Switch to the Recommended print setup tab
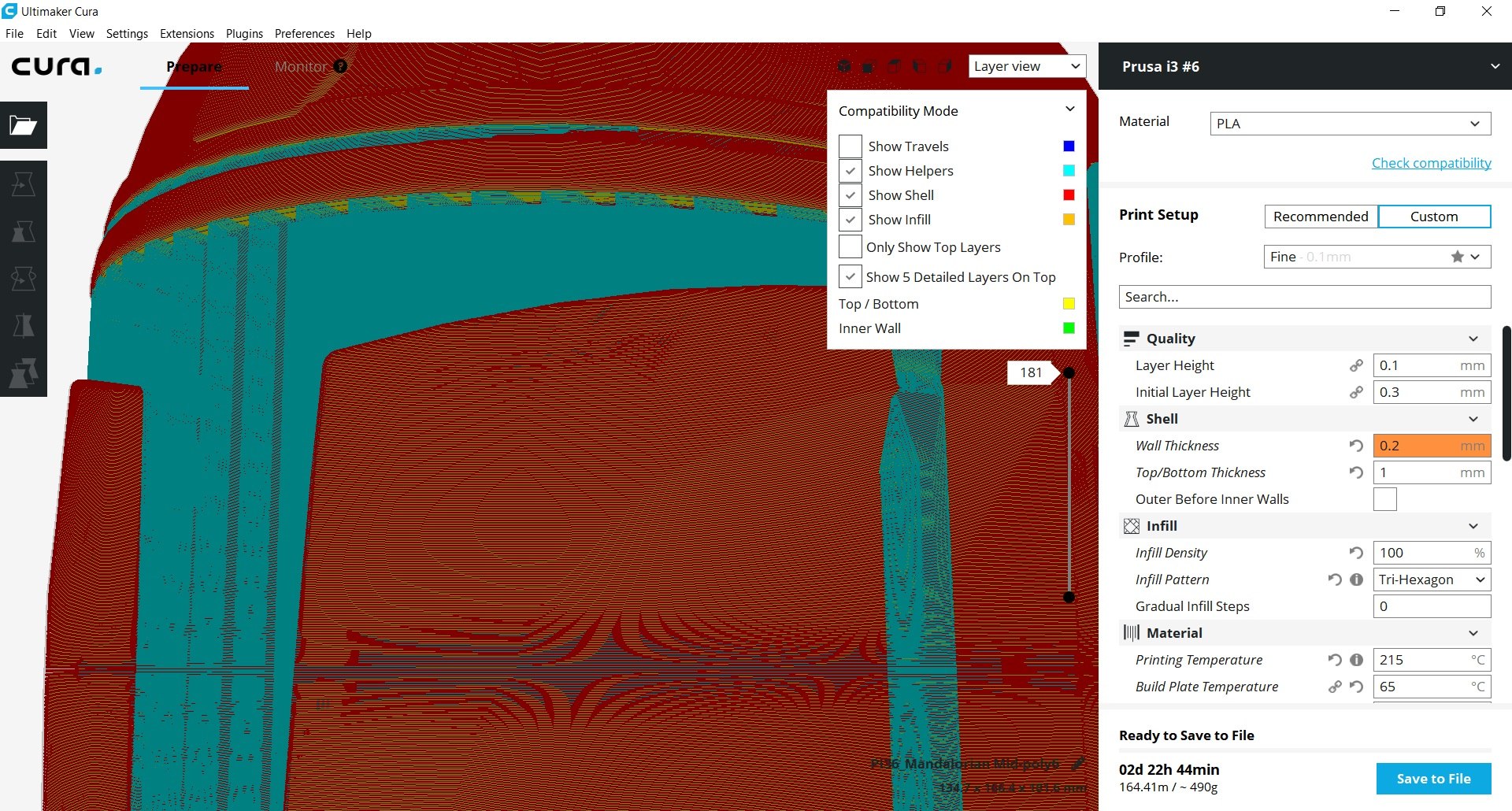 [x=1321, y=217]
